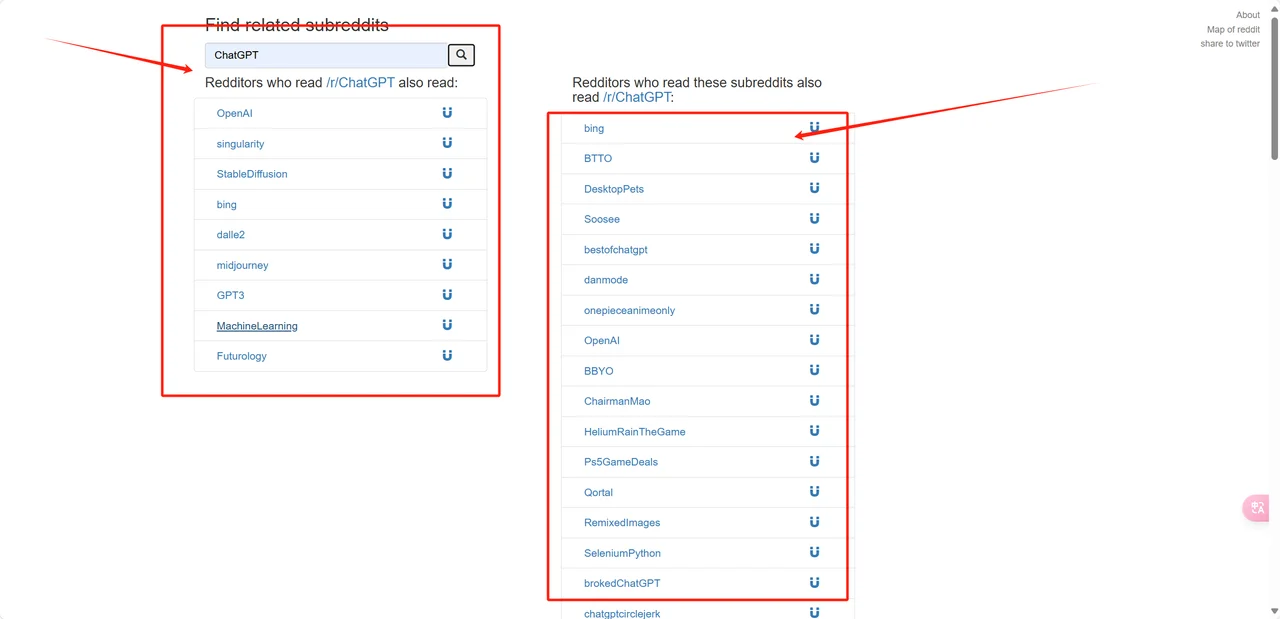Open /r/ChatGPT link in right heading
Image resolution: width=1280 pixels, height=619 pixels.
tap(637, 97)
